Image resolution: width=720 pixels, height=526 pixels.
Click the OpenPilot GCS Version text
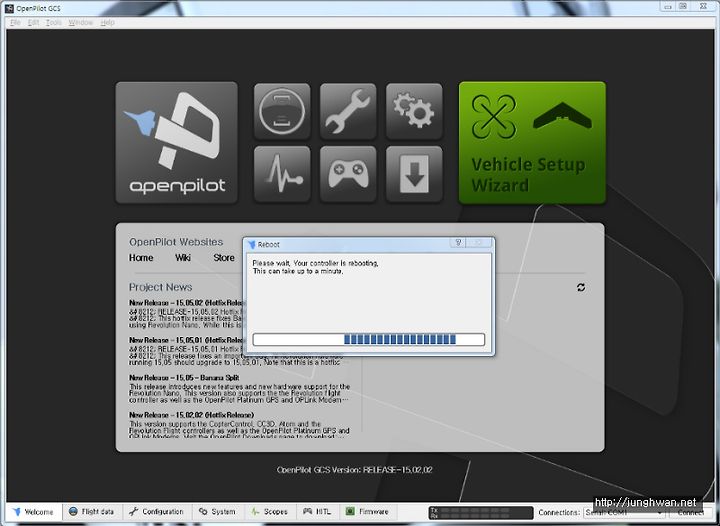[x=354, y=470]
